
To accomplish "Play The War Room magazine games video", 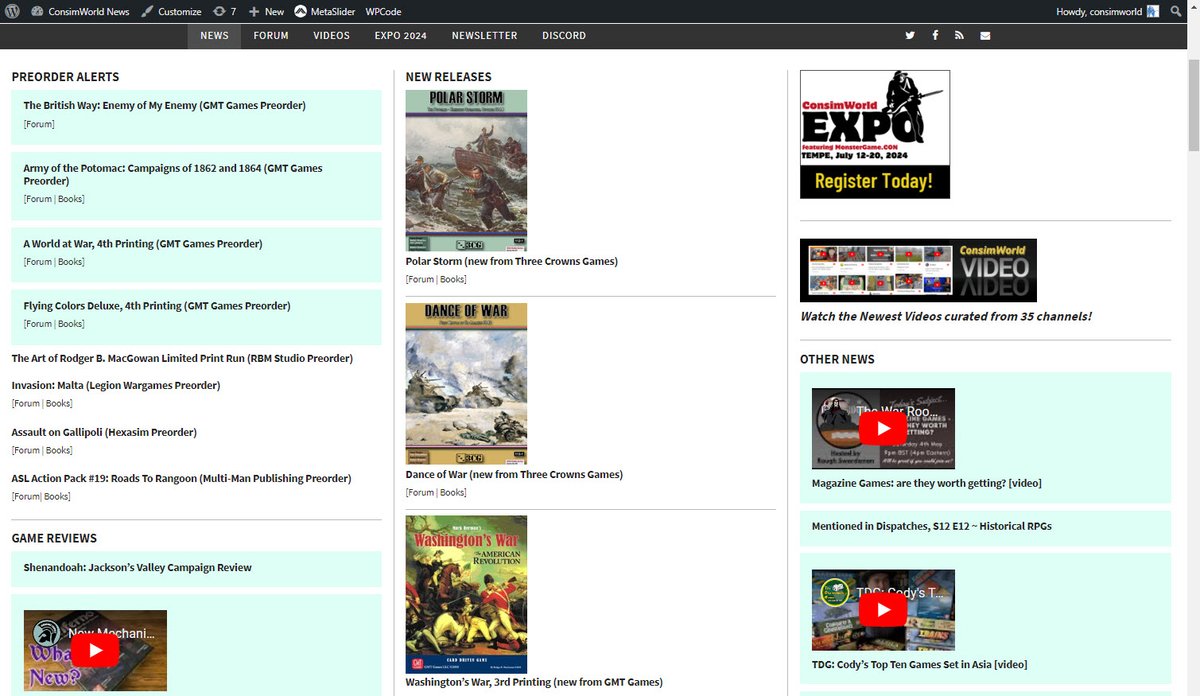I will point(883,428).
